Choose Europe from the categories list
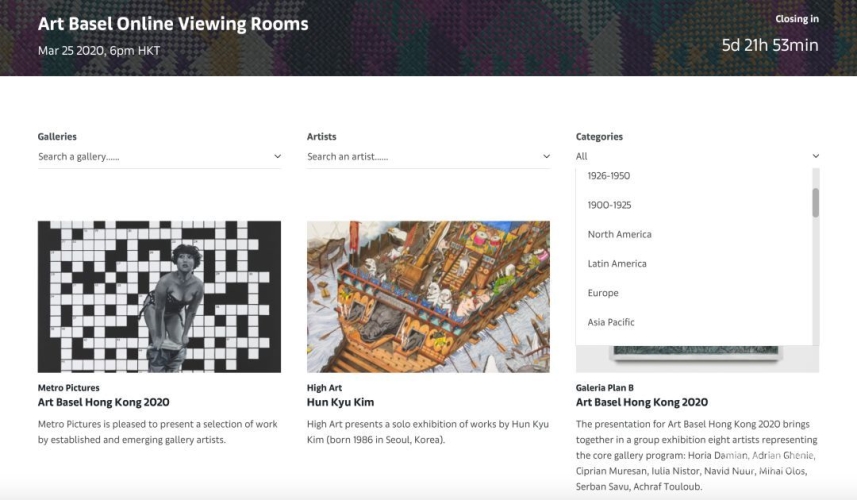The image size is (857, 500). (x=603, y=293)
